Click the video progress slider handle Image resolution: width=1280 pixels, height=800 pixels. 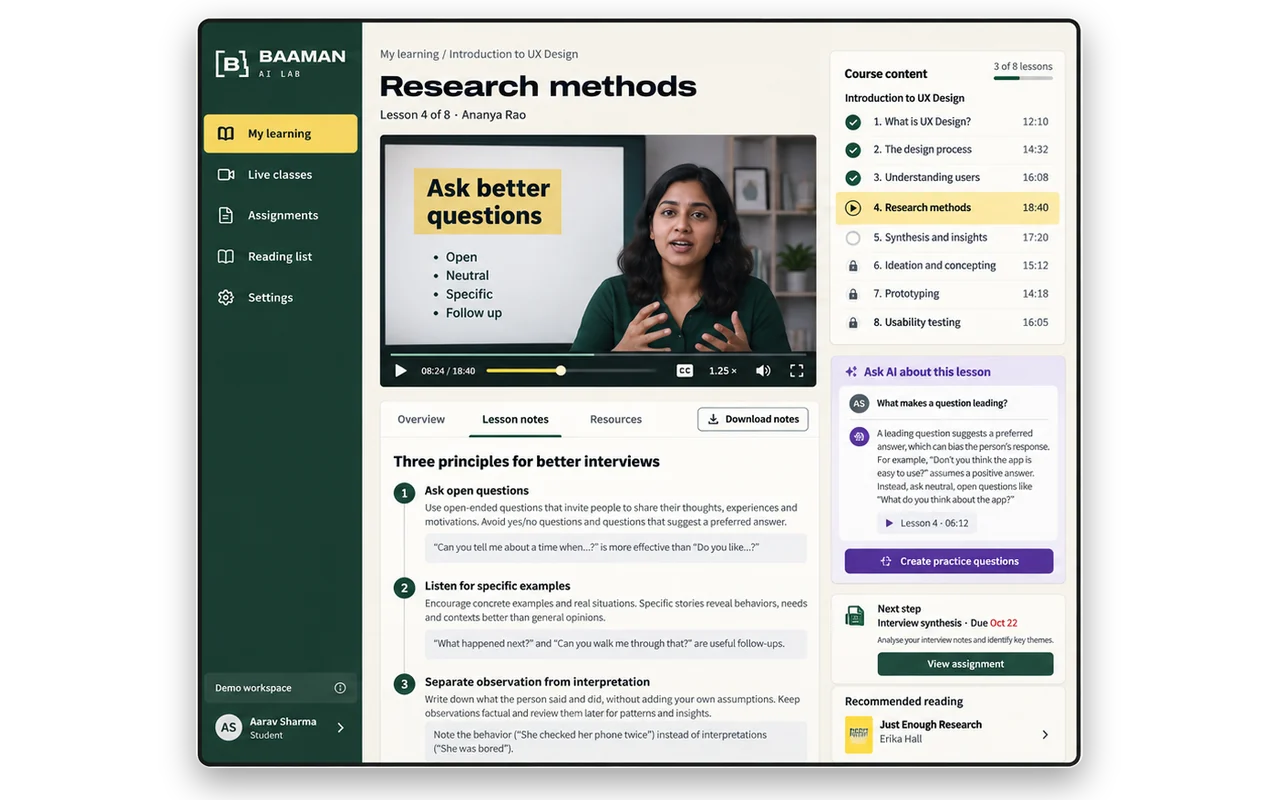pyautogui.click(x=561, y=371)
